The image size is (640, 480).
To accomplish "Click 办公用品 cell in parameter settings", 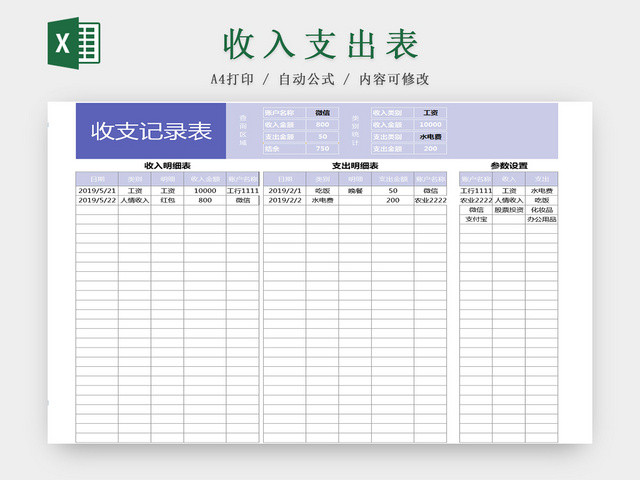I will point(542,219).
